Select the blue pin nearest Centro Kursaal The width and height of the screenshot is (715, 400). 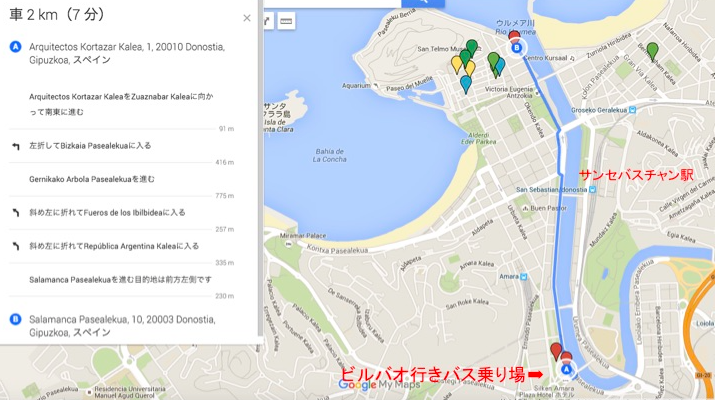pos(500,67)
